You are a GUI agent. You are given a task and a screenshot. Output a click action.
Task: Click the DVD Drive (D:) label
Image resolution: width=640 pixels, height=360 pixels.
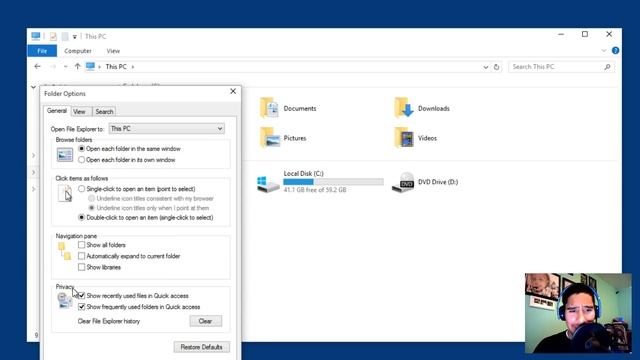point(438,182)
